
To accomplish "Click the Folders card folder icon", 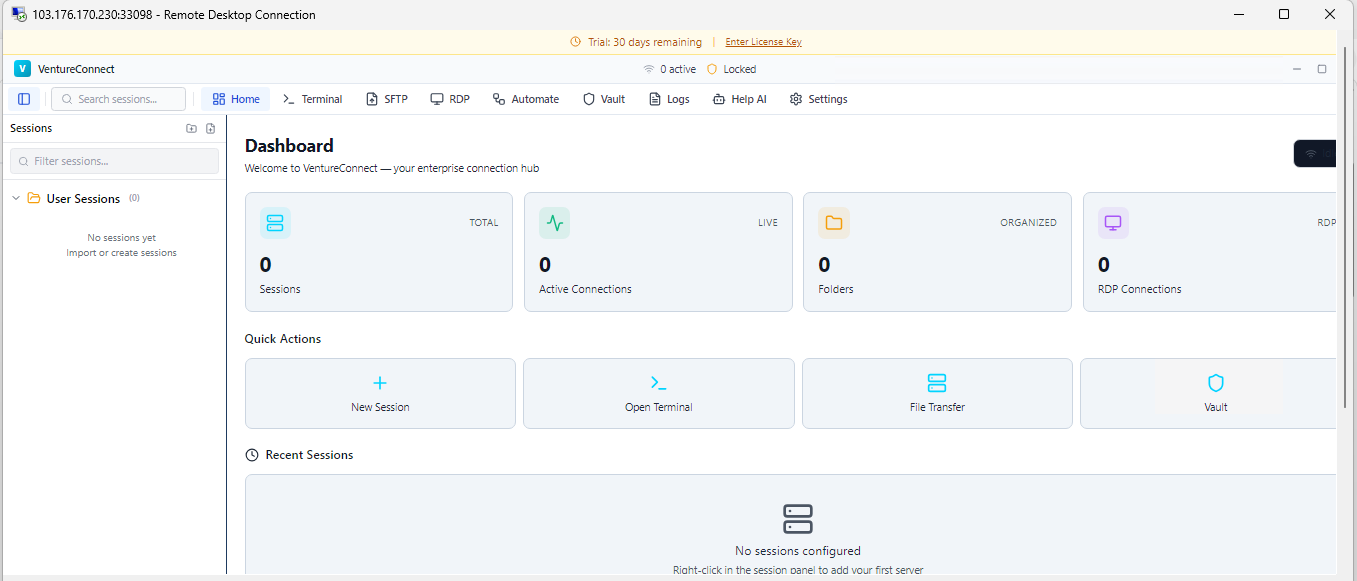I will coord(834,223).
